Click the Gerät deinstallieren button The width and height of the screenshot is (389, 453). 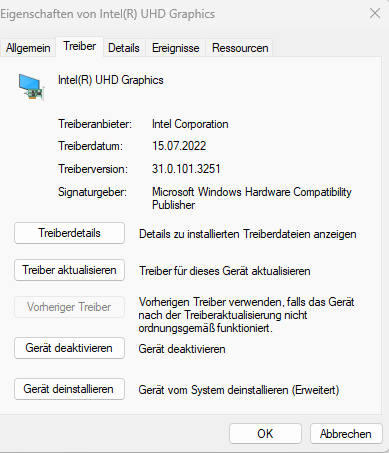click(x=69, y=389)
